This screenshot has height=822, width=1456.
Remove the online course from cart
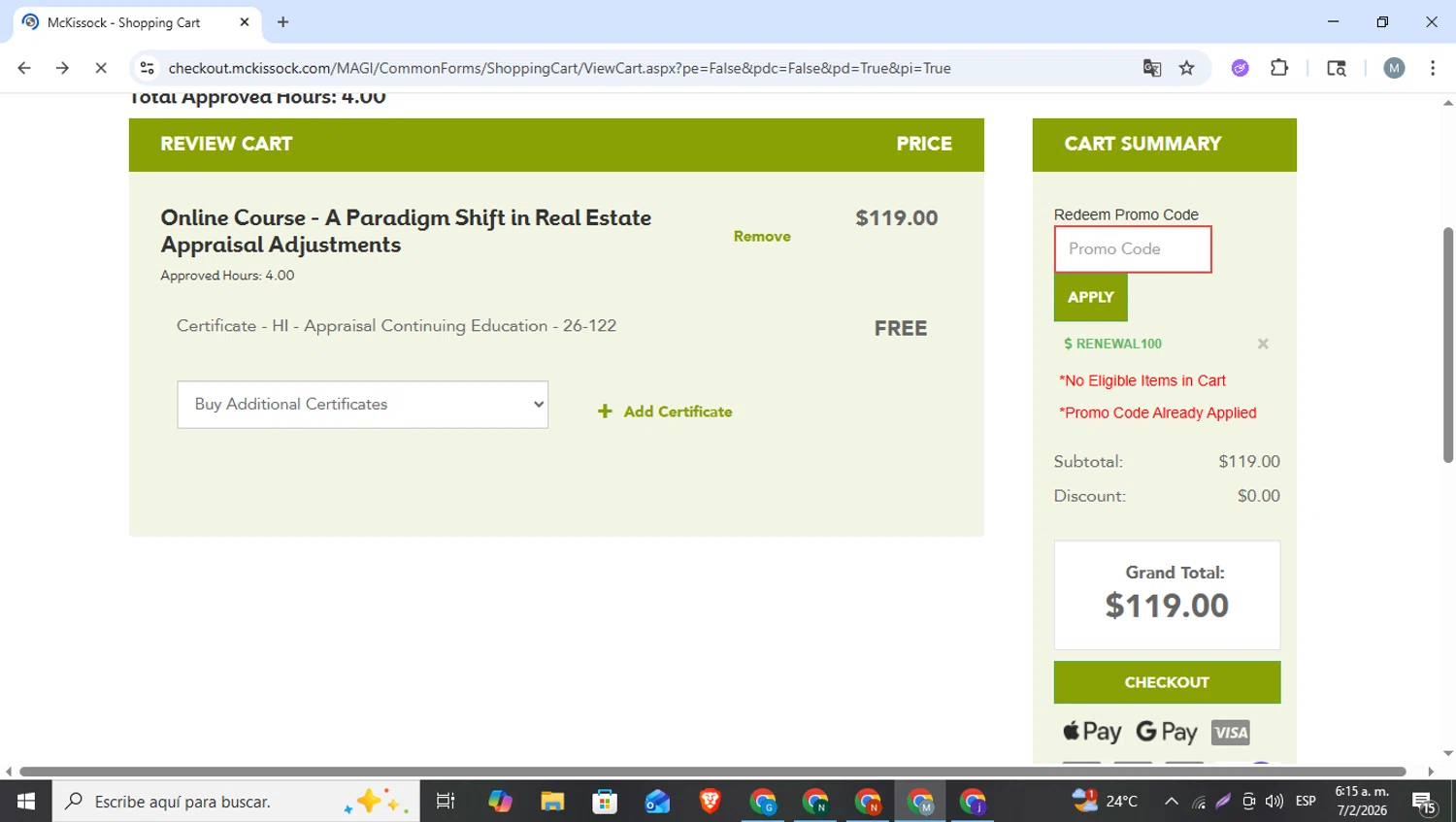[762, 236]
